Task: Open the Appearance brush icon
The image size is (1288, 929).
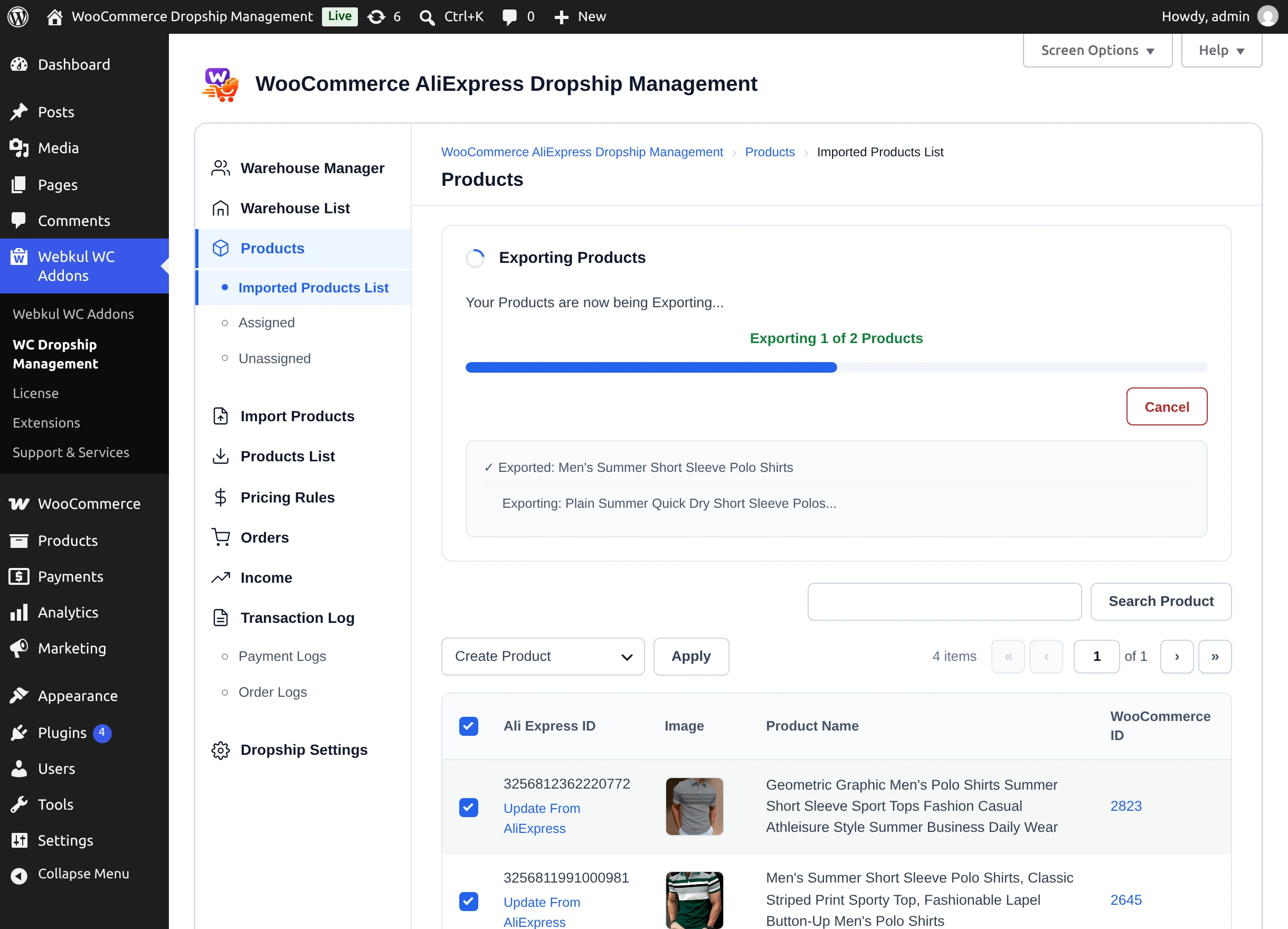Action: (19, 696)
